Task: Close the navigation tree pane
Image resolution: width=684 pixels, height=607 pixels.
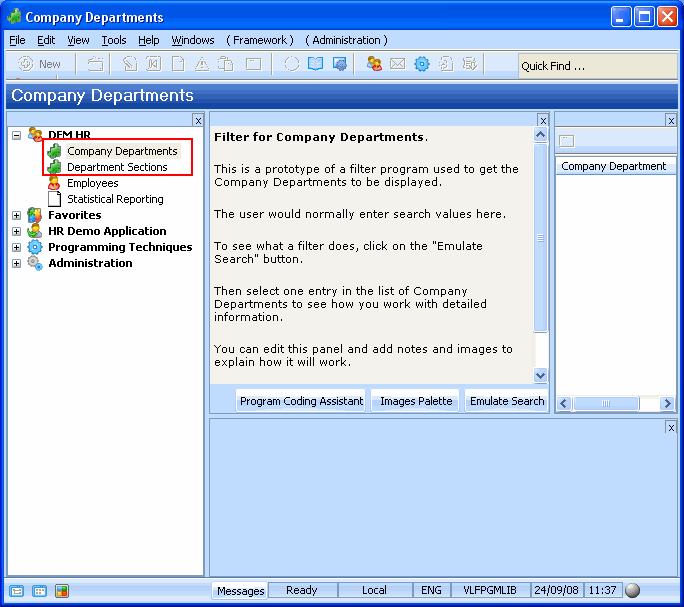Action: tap(198, 120)
